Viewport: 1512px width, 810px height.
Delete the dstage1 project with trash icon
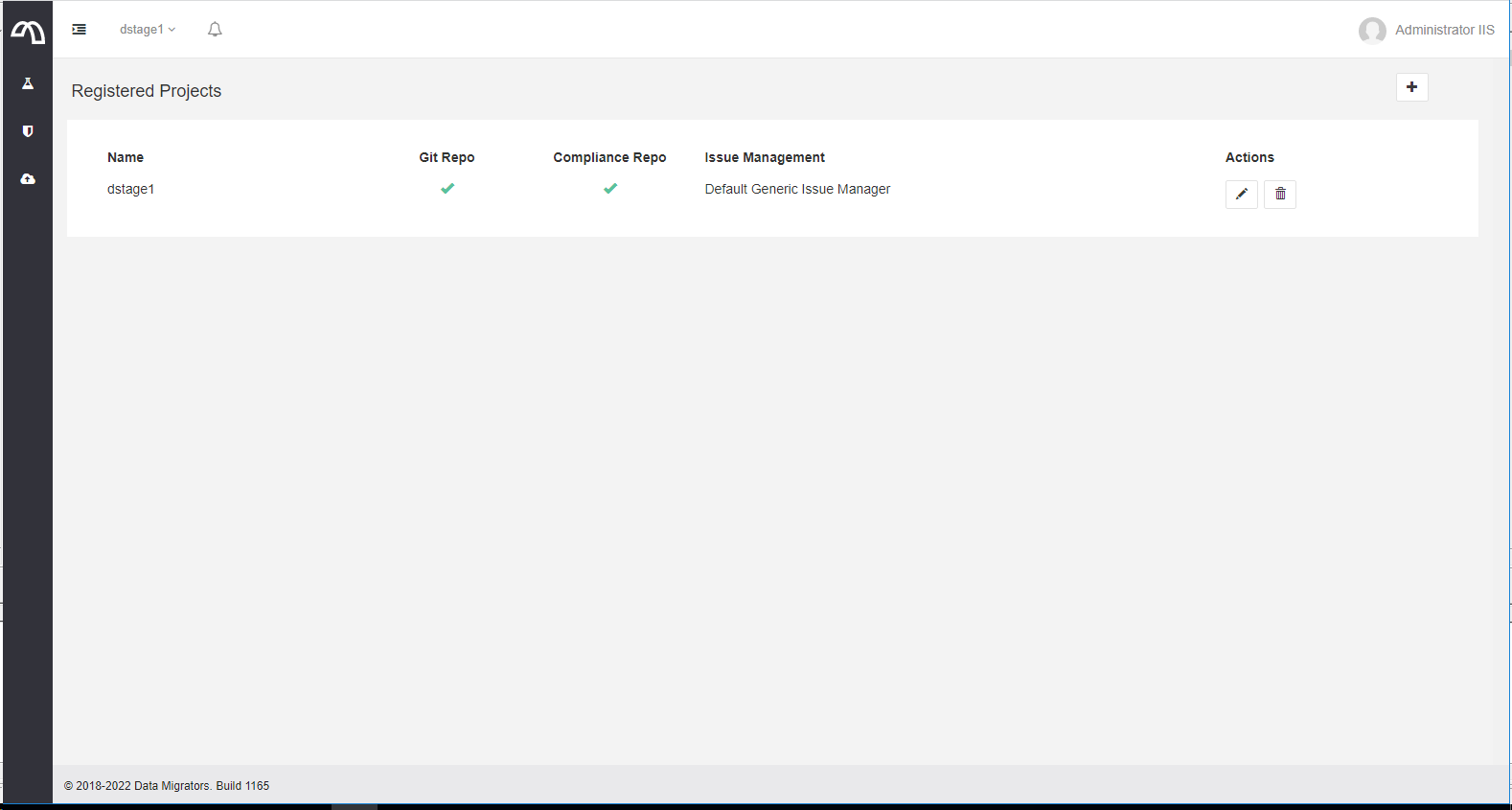[1280, 195]
